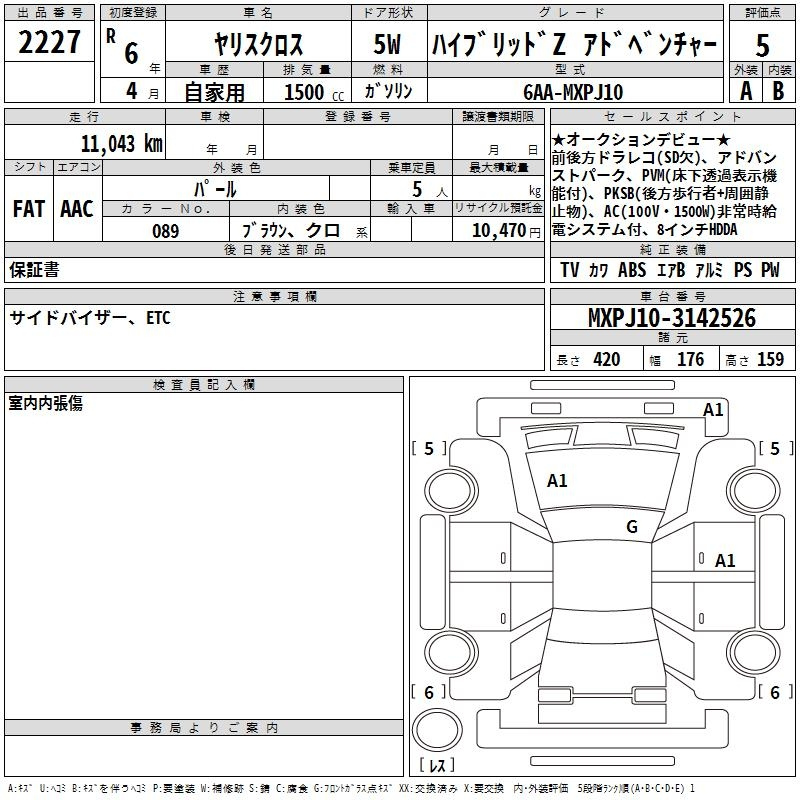800x800 pixels.
Task: Click the fuel type ガソリン
Action: point(388,91)
